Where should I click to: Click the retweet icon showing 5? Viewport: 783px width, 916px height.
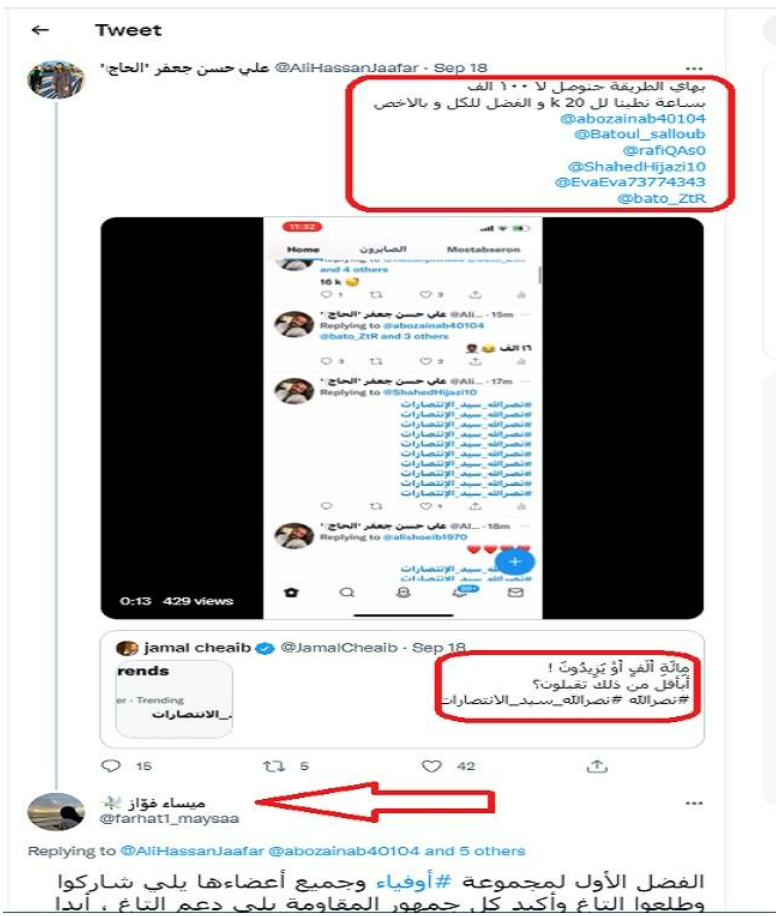point(273,765)
